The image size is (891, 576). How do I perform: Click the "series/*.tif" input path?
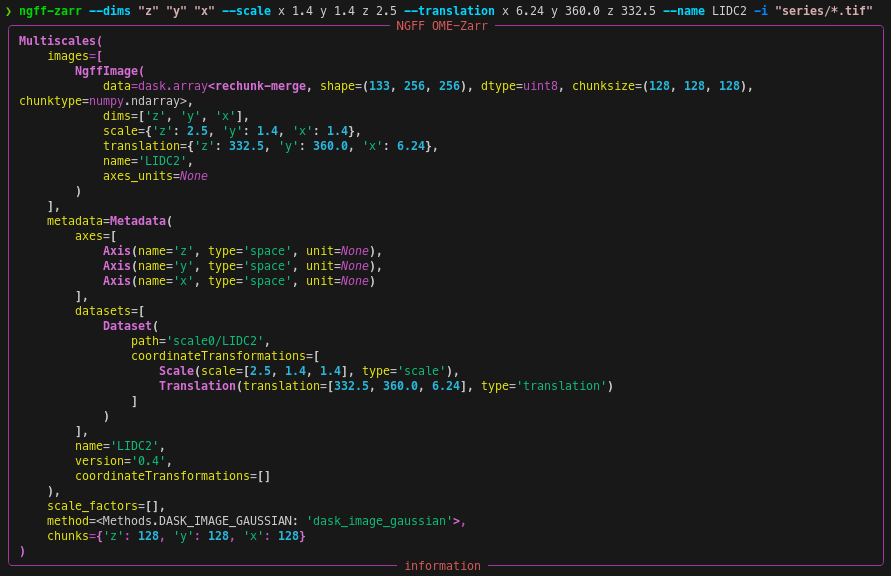(x=823, y=11)
